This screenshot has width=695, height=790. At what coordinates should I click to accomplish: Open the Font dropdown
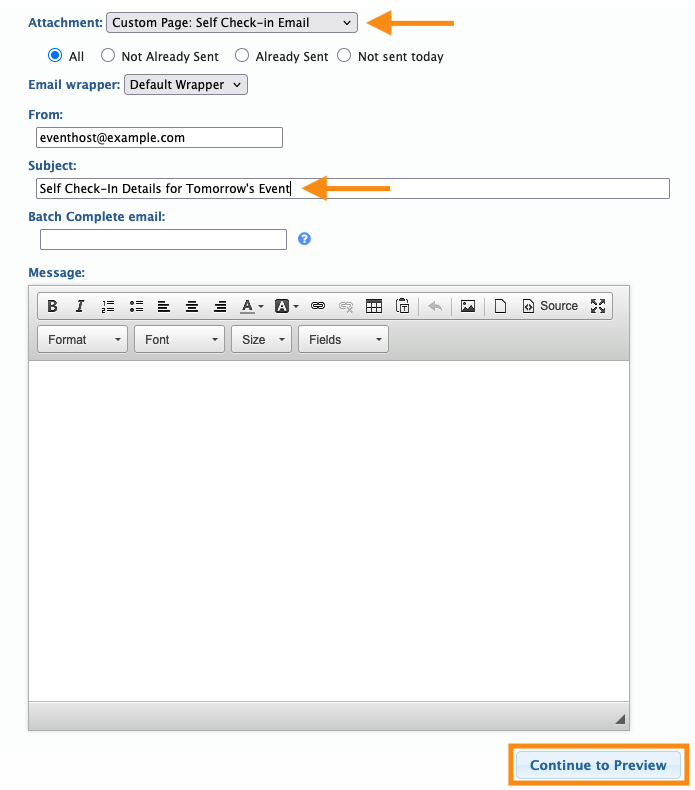(x=179, y=340)
